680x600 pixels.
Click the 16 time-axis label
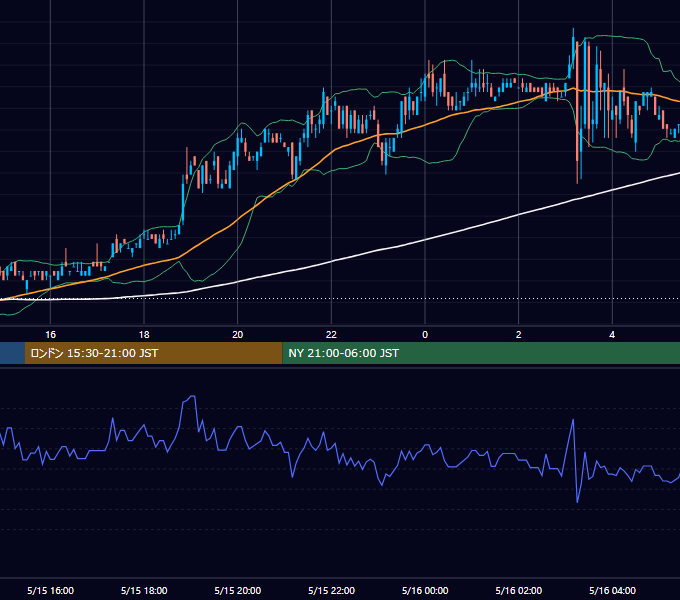[50, 335]
